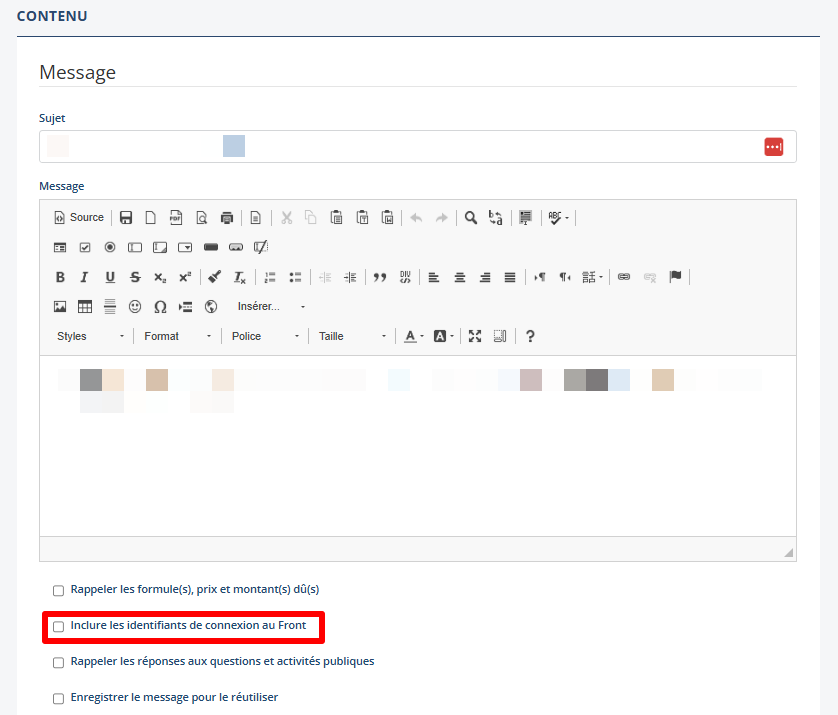Open the Styles dropdown
The width and height of the screenshot is (838, 715).
coord(90,336)
